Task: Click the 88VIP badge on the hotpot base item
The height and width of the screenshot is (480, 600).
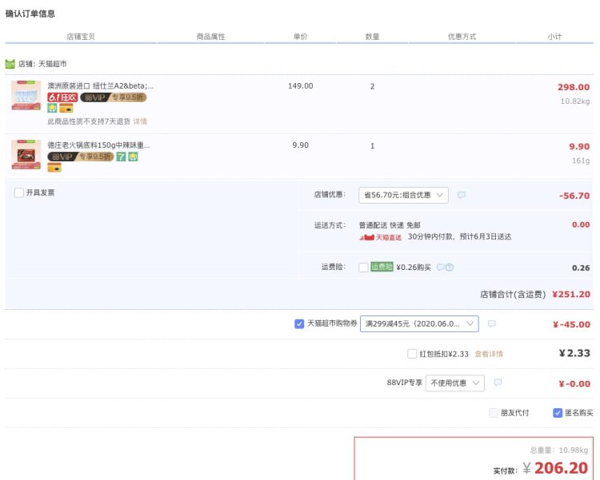Action: (80, 157)
